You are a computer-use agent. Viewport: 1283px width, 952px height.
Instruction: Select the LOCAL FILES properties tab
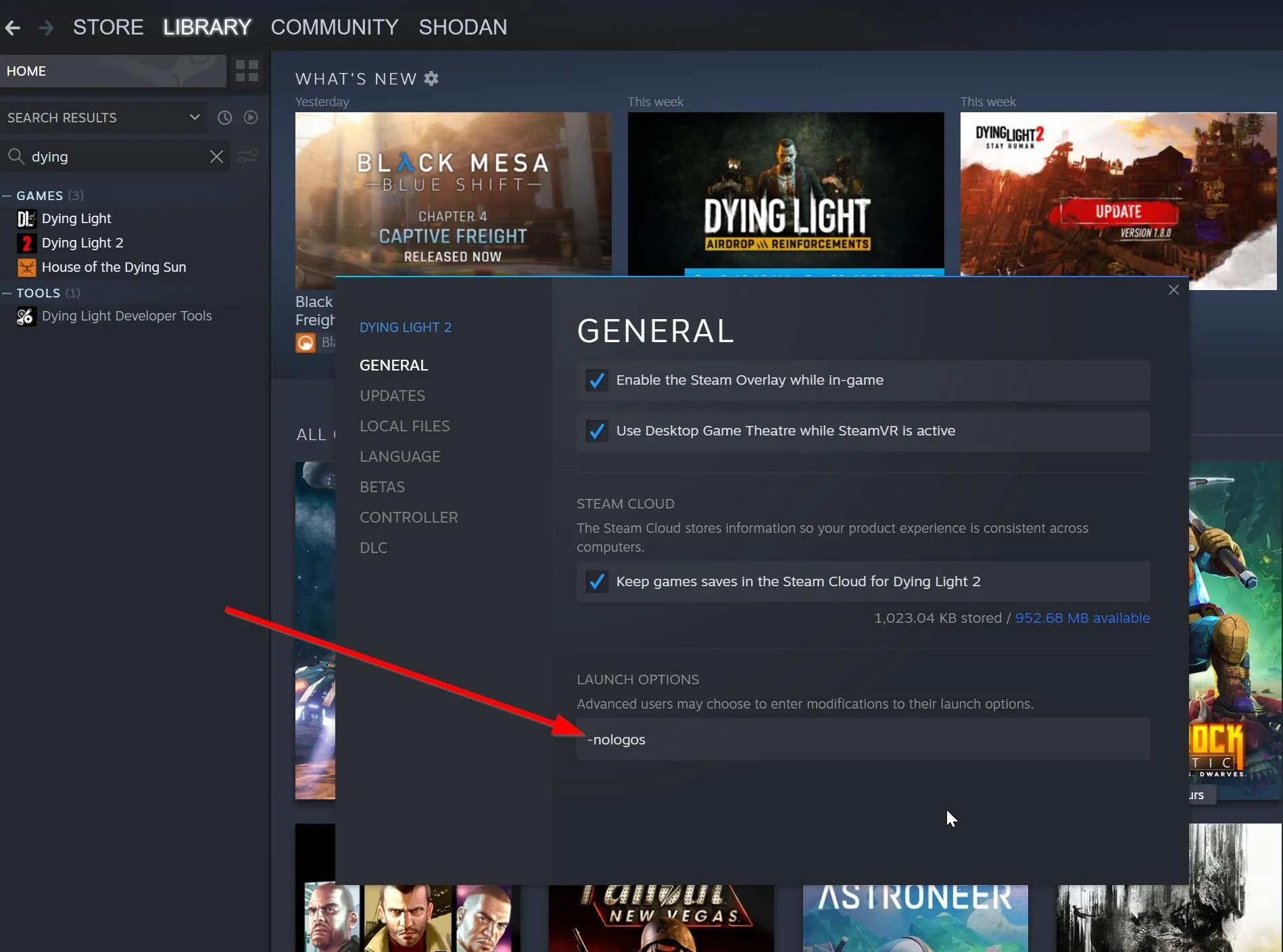(x=405, y=426)
